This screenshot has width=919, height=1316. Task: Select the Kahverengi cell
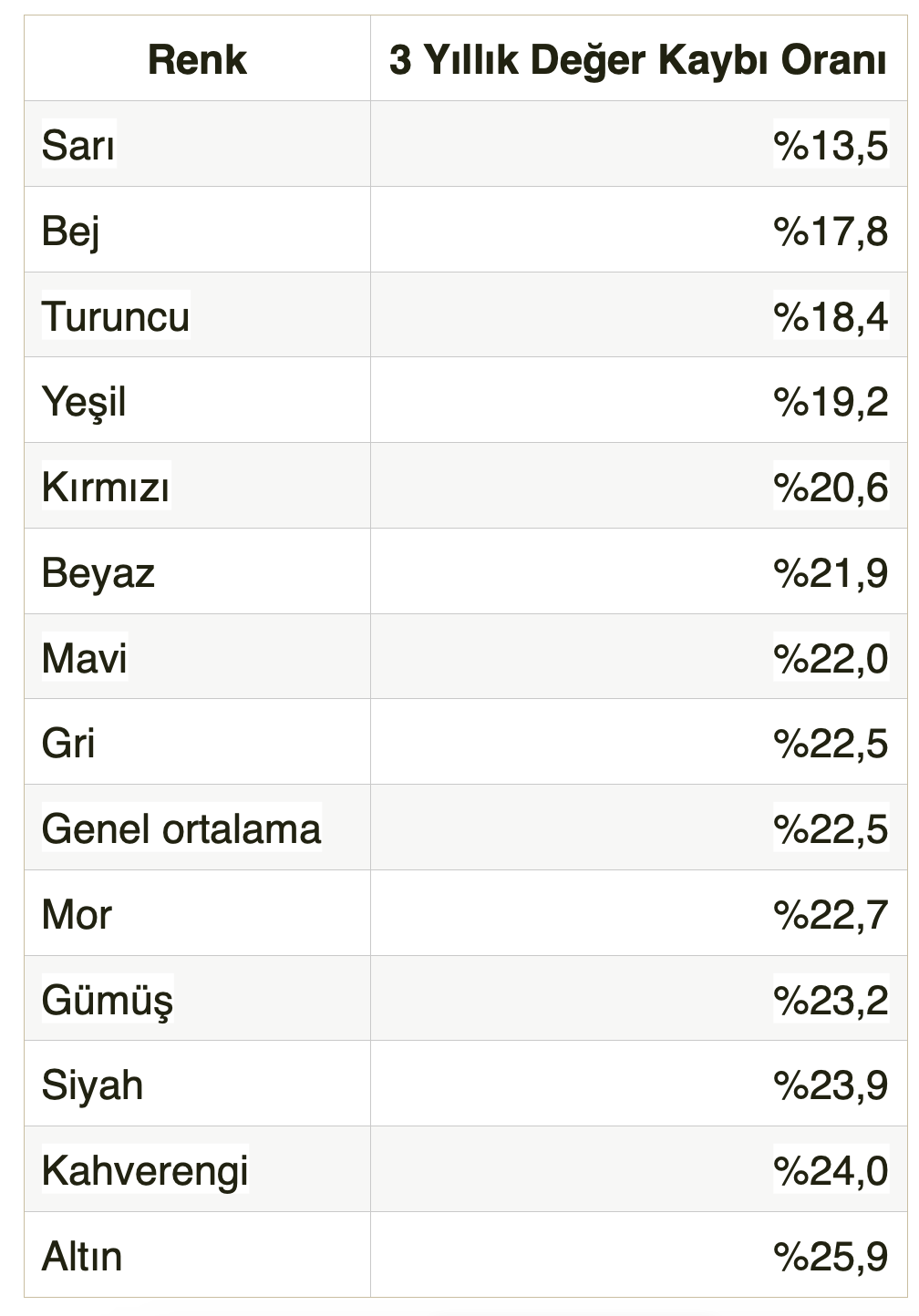(x=145, y=1170)
